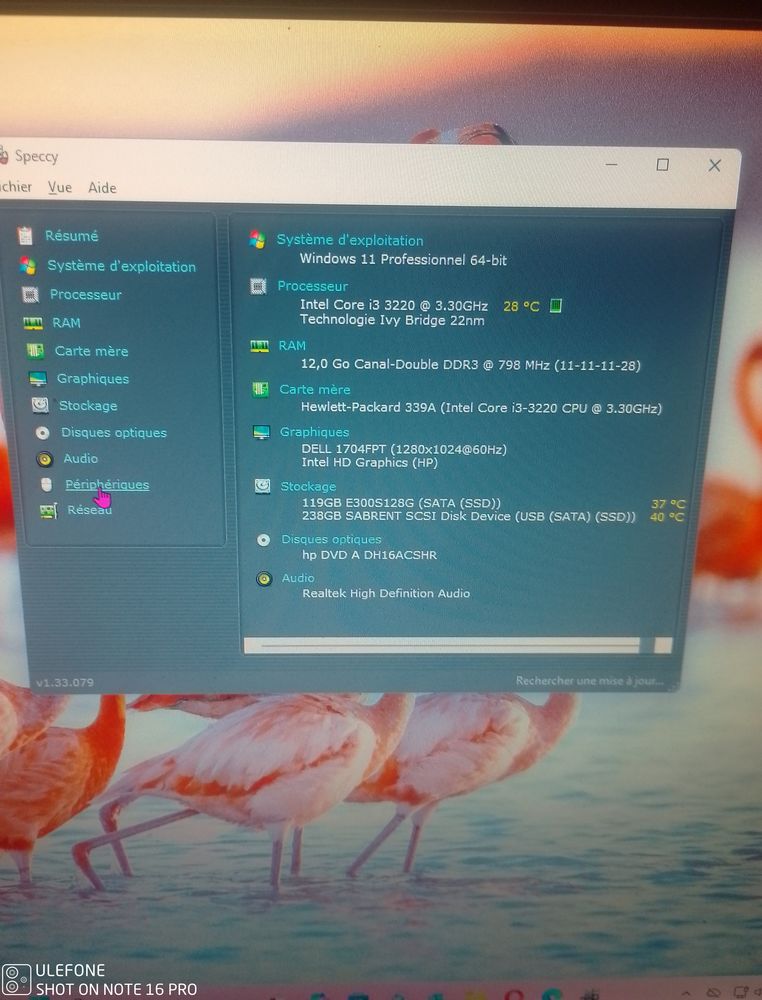Click the Stockage disk icon in sidebar
The width and height of the screenshot is (762, 1000).
(x=40, y=405)
